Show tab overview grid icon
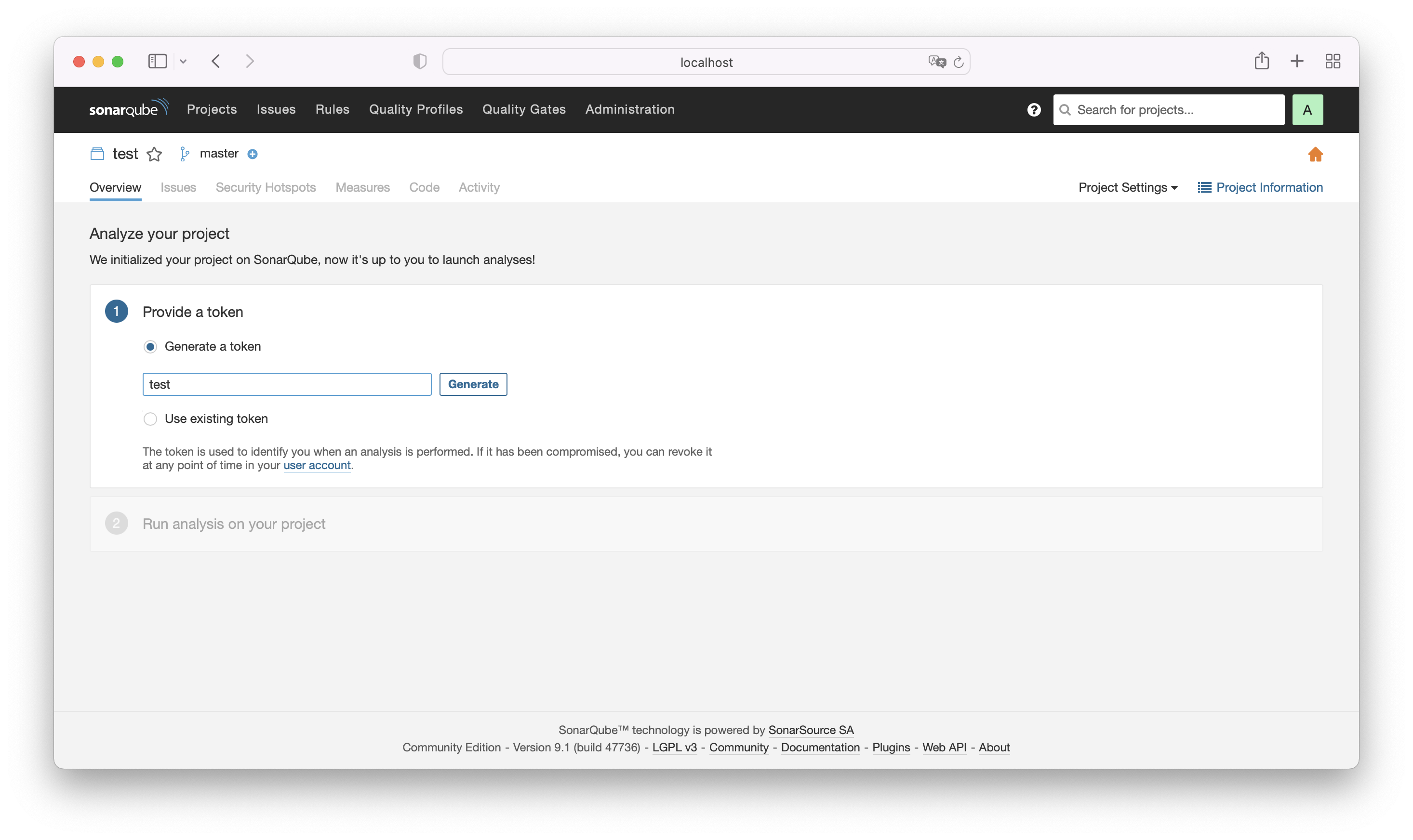1413x840 pixels. coord(1333,61)
